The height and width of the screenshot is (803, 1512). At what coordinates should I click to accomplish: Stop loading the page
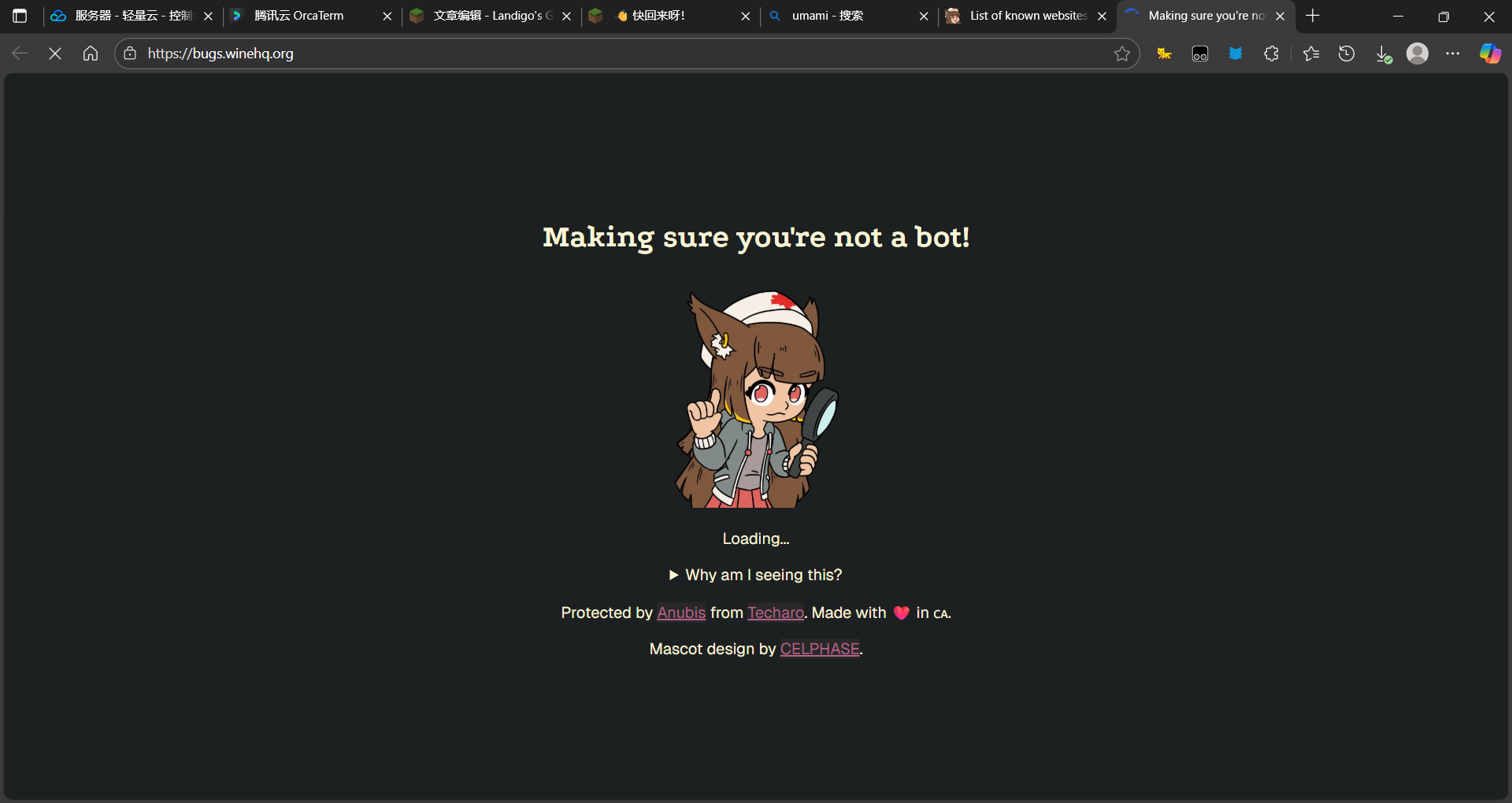(x=55, y=54)
